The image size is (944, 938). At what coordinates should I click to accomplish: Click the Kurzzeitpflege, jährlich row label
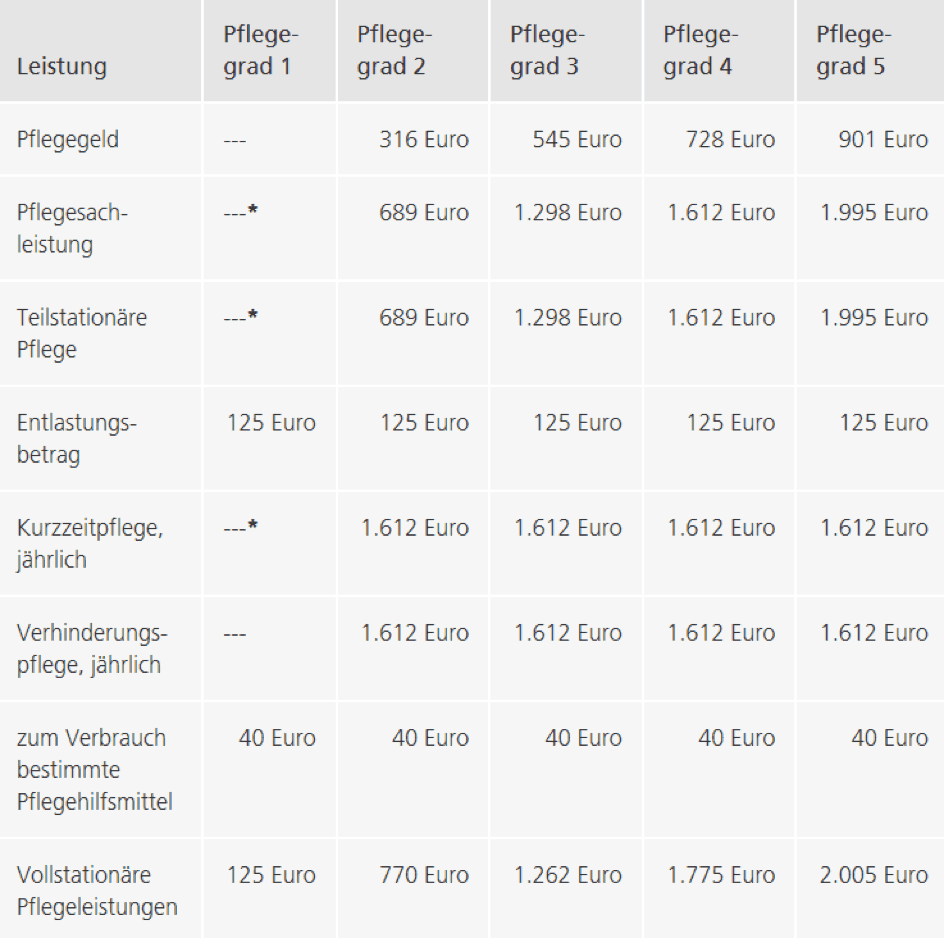coord(90,543)
